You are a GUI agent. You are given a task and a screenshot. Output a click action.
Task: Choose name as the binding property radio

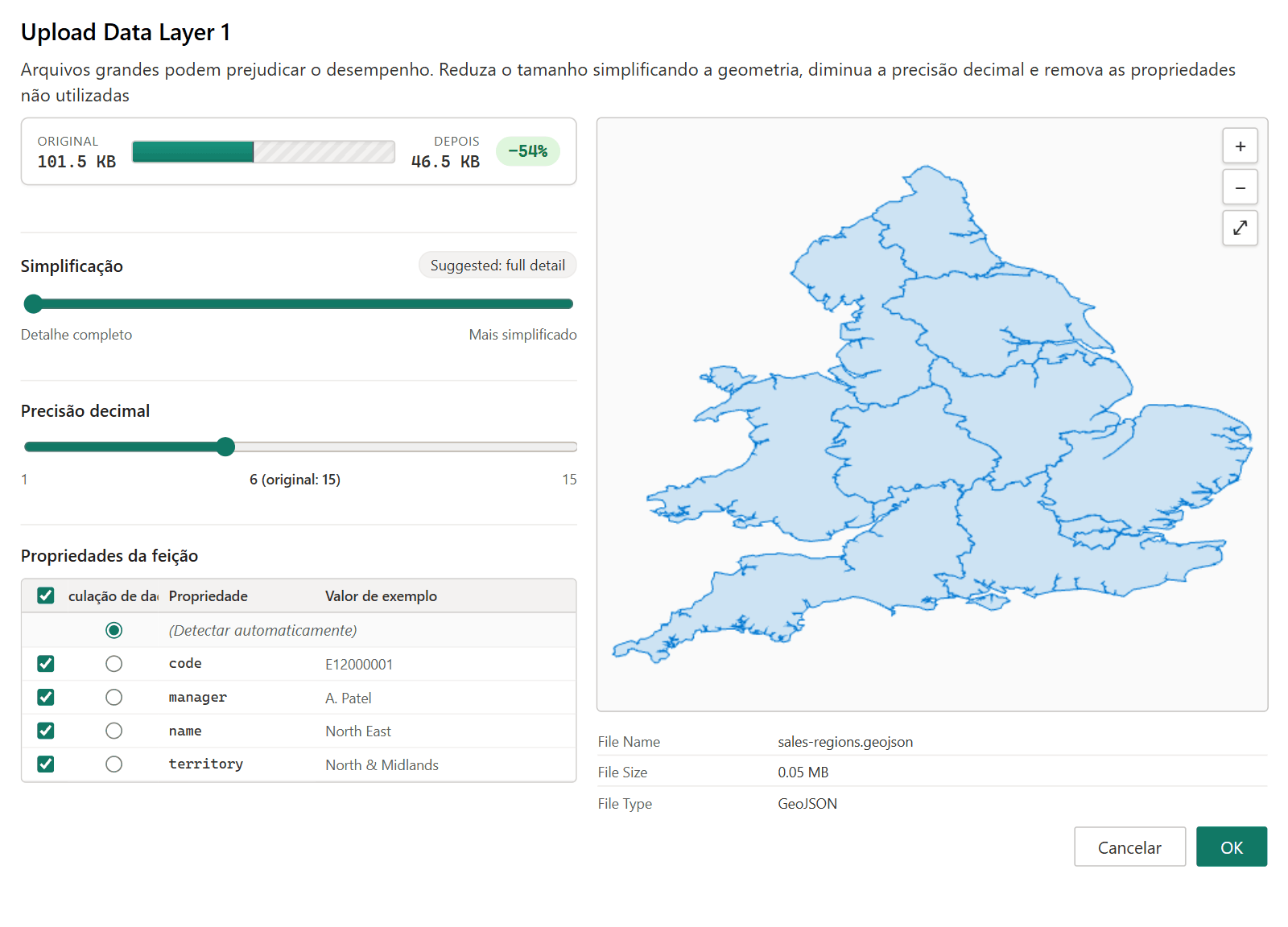tap(114, 731)
